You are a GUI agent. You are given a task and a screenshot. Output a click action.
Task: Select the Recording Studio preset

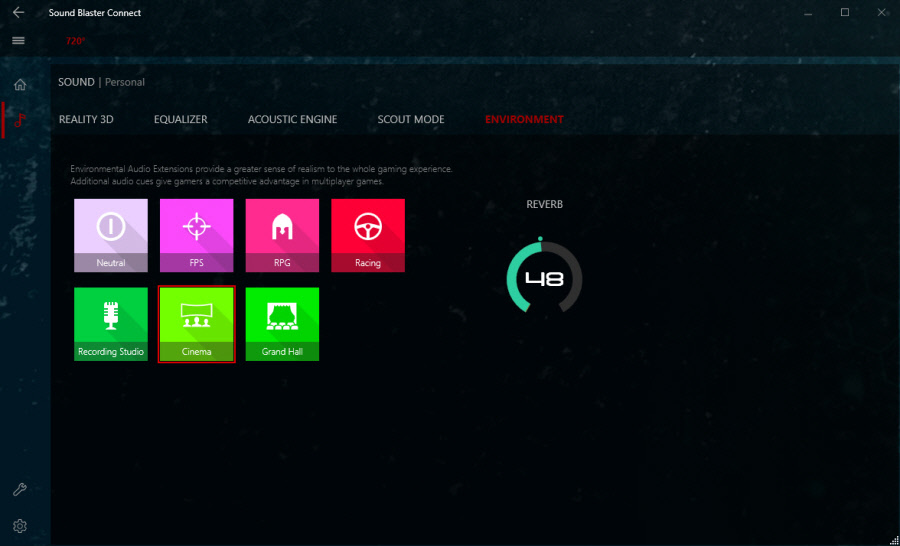(x=111, y=324)
